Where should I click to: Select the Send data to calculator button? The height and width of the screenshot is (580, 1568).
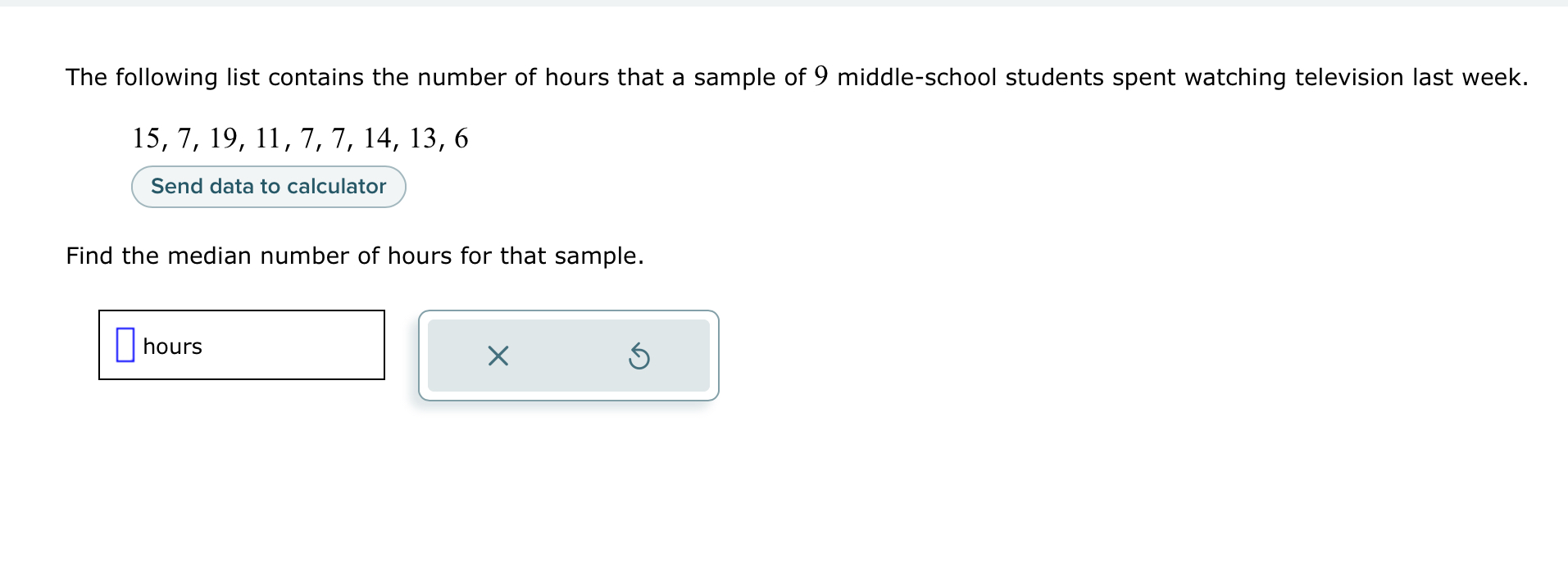coord(267,186)
